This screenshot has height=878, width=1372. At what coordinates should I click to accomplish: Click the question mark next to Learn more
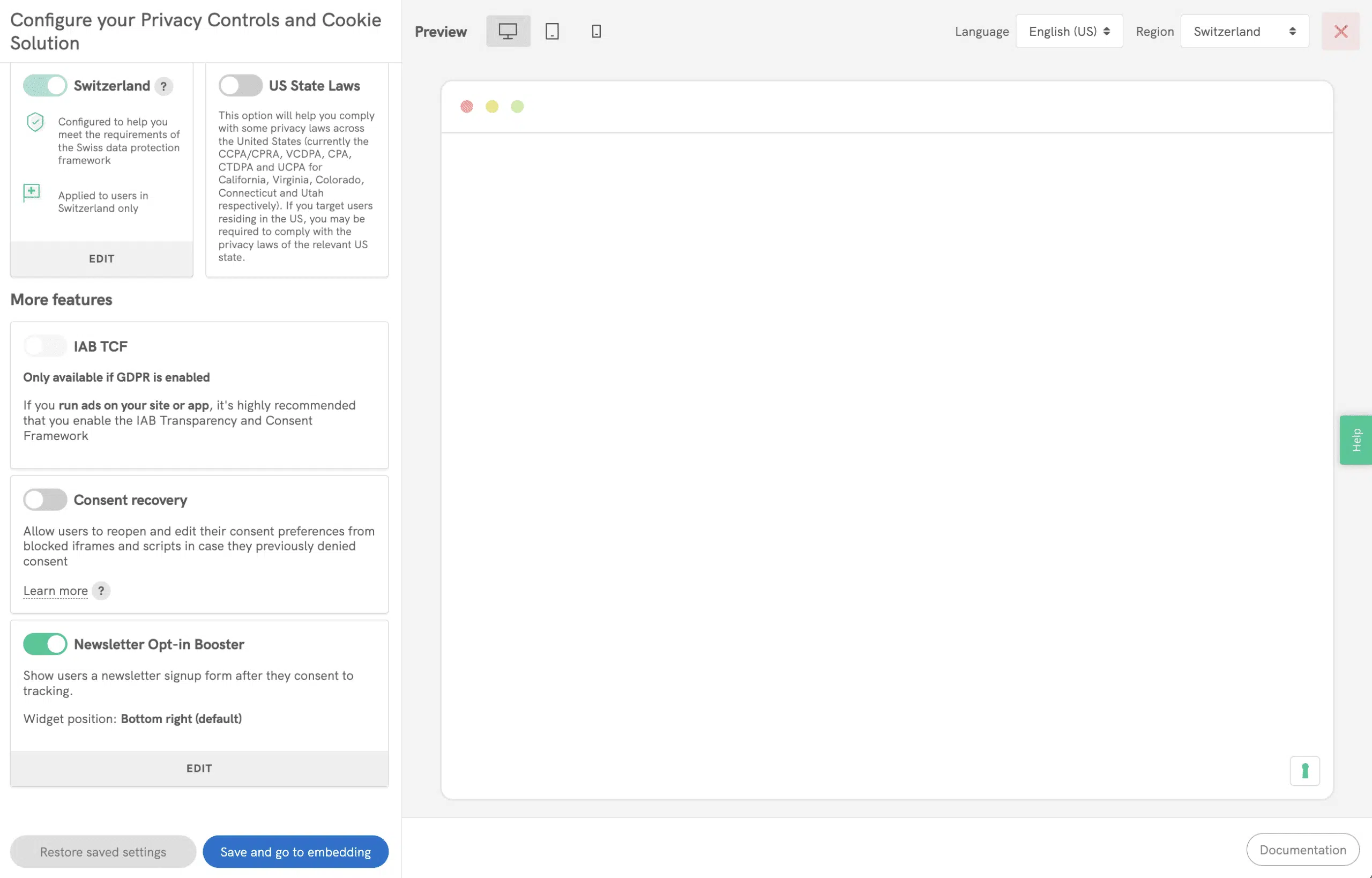(x=101, y=591)
